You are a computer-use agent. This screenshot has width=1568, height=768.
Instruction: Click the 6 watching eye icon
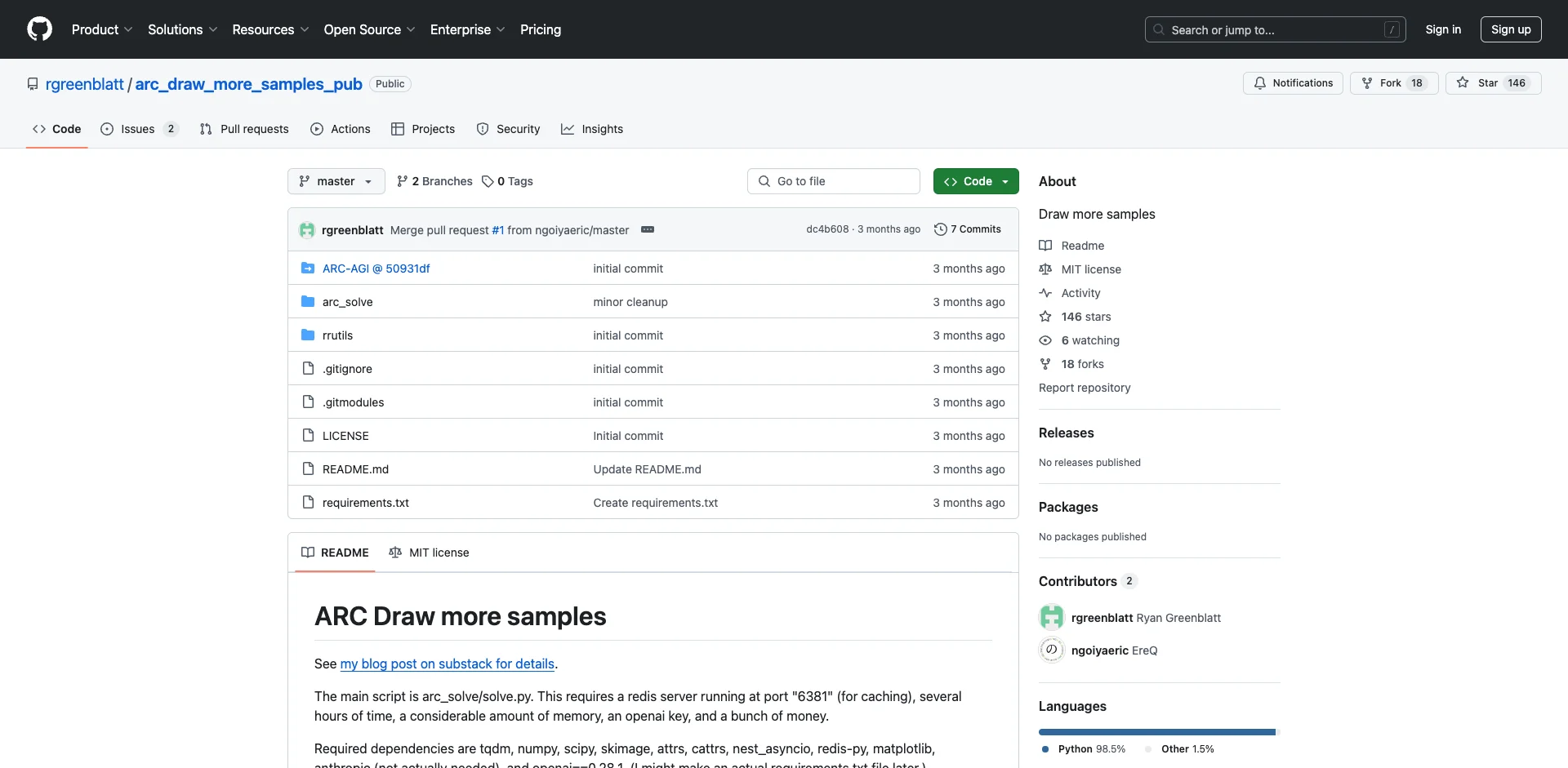point(1045,340)
